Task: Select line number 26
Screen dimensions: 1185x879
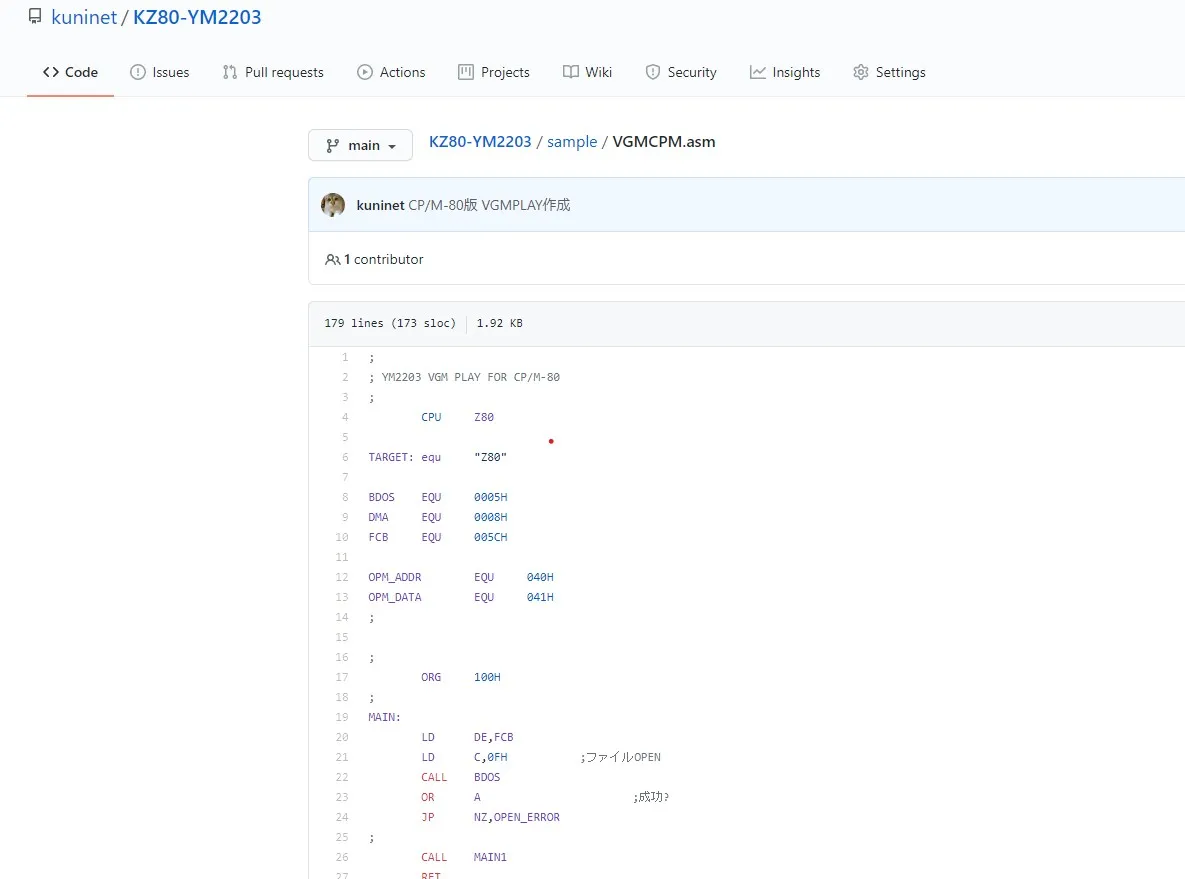Action: [x=342, y=858]
